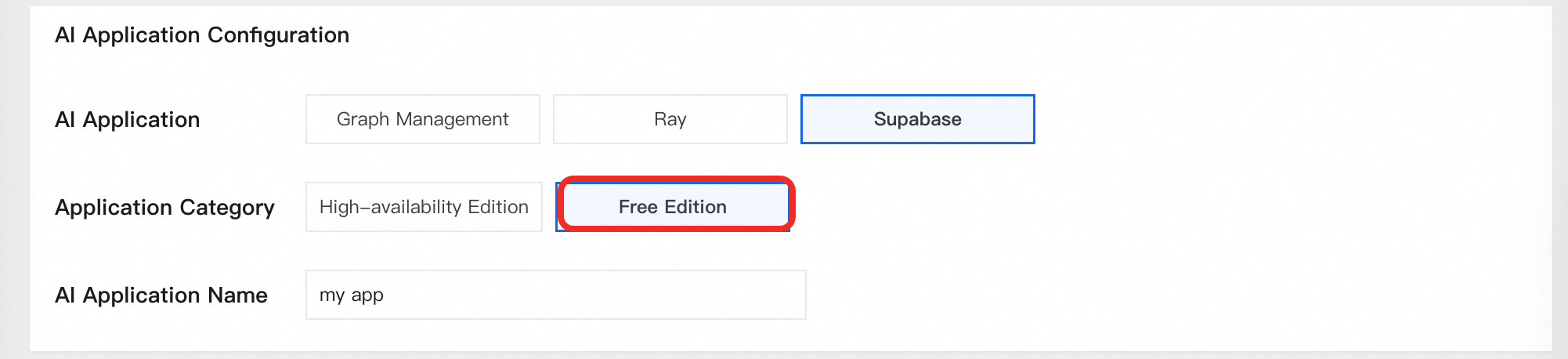Select the Supabase AI application
This screenshot has width=1568, height=359.
pyautogui.click(x=917, y=119)
